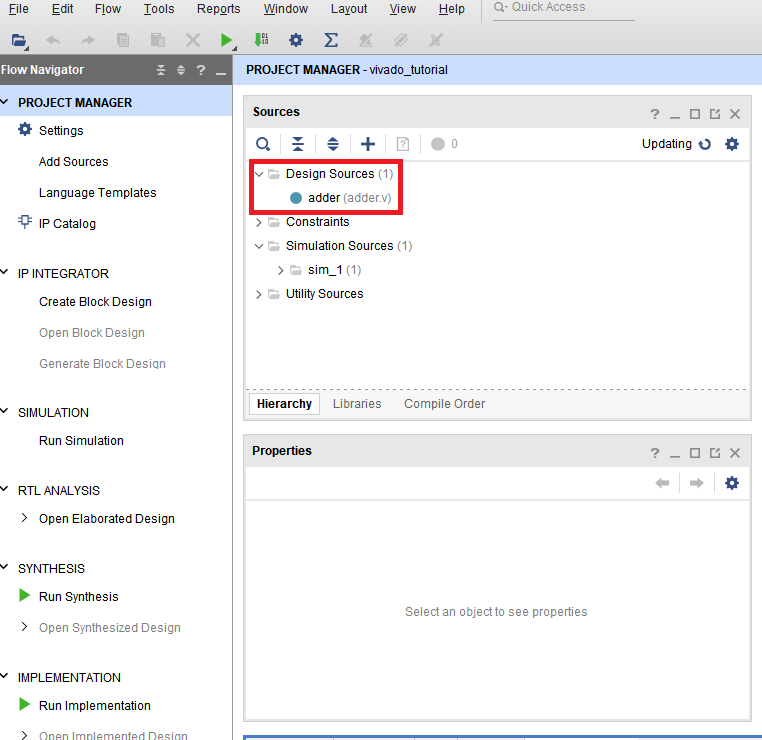Search in the Sources panel

[263, 144]
